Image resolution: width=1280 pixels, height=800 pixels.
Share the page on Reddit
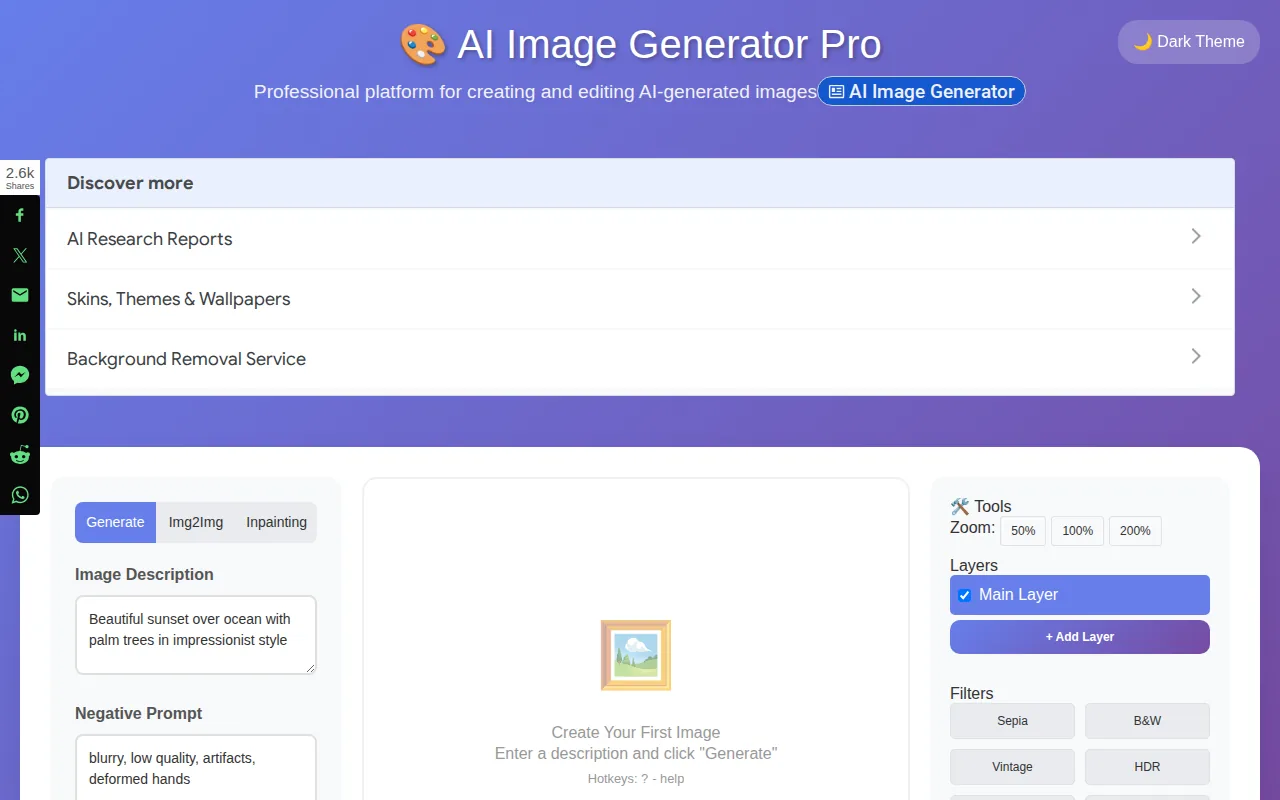(20, 455)
